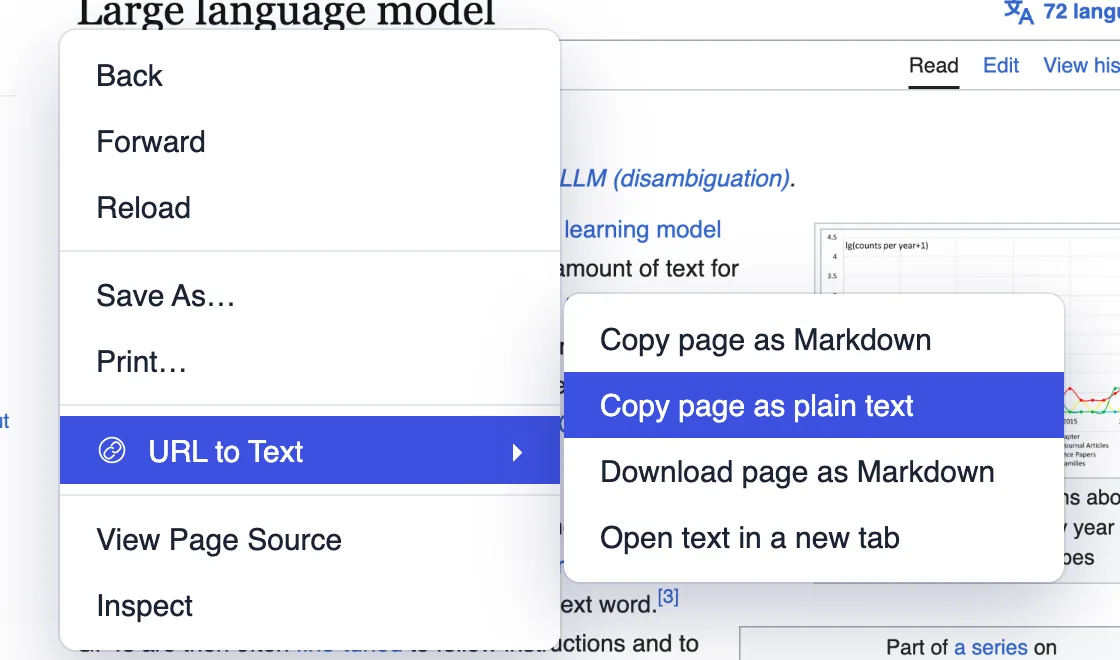Select Reload from the context menu

[310, 208]
